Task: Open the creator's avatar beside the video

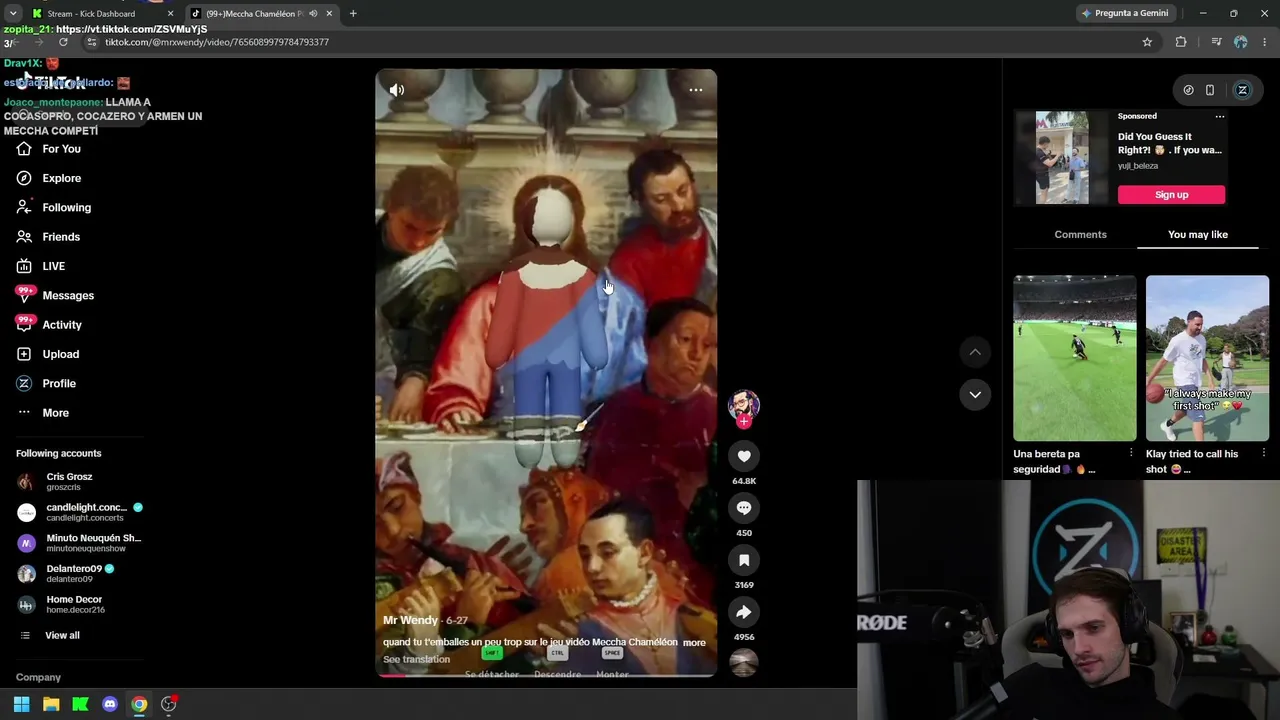Action: pyautogui.click(x=743, y=404)
